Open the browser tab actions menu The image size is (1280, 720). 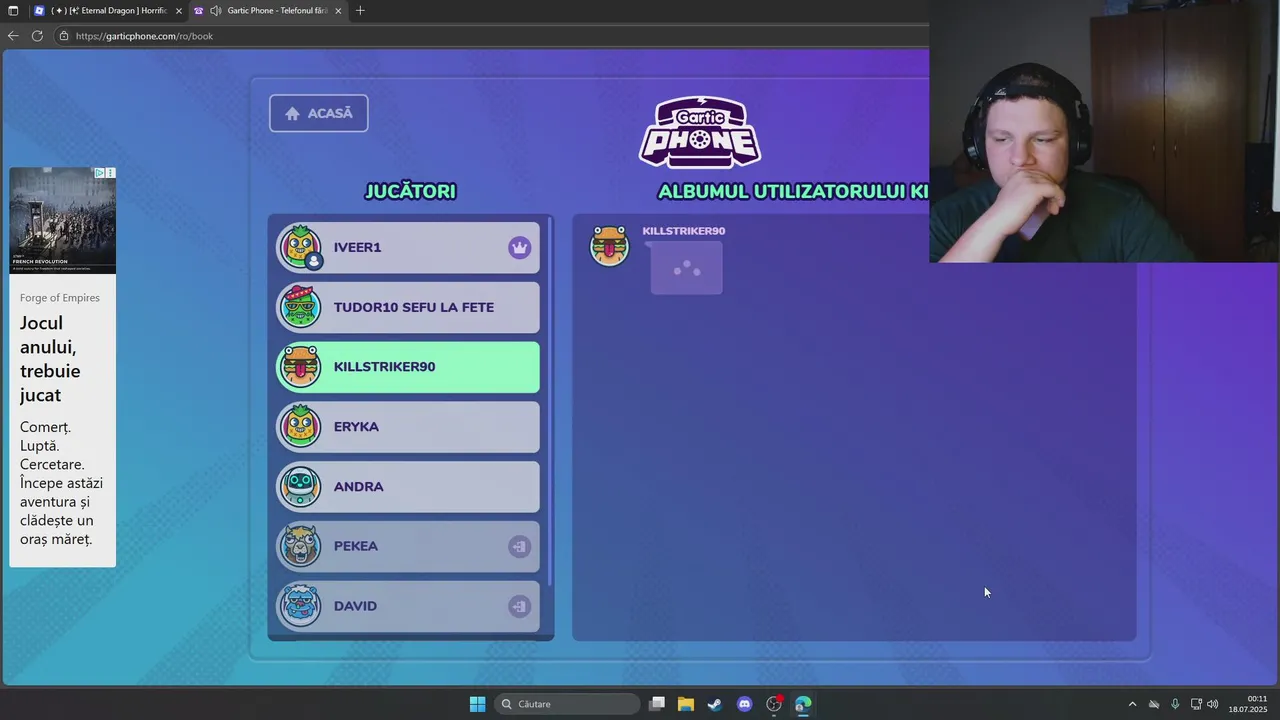pos(13,11)
